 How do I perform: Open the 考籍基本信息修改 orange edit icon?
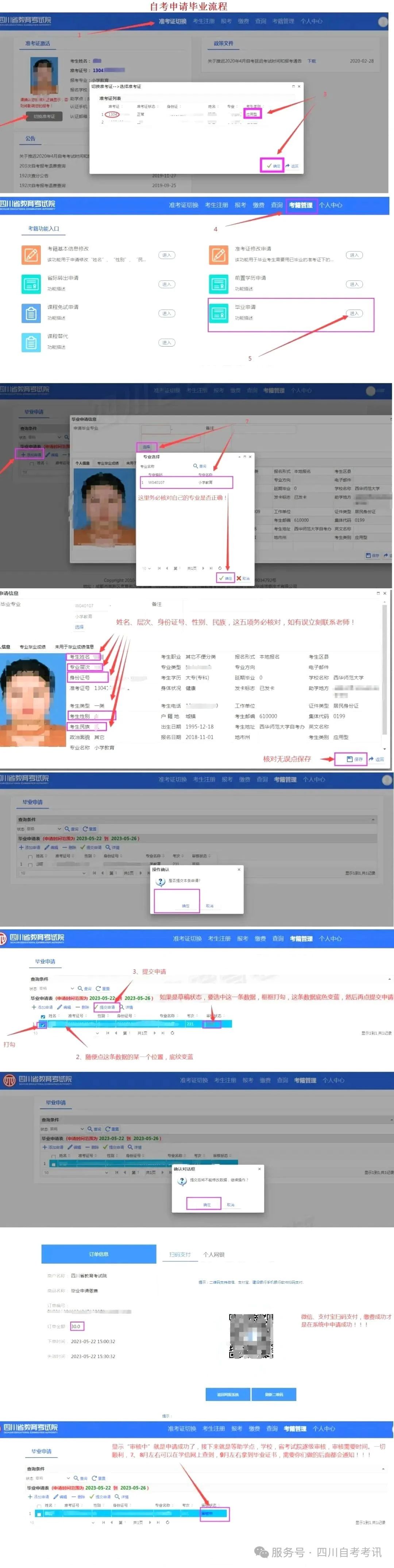click(x=30, y=255)
